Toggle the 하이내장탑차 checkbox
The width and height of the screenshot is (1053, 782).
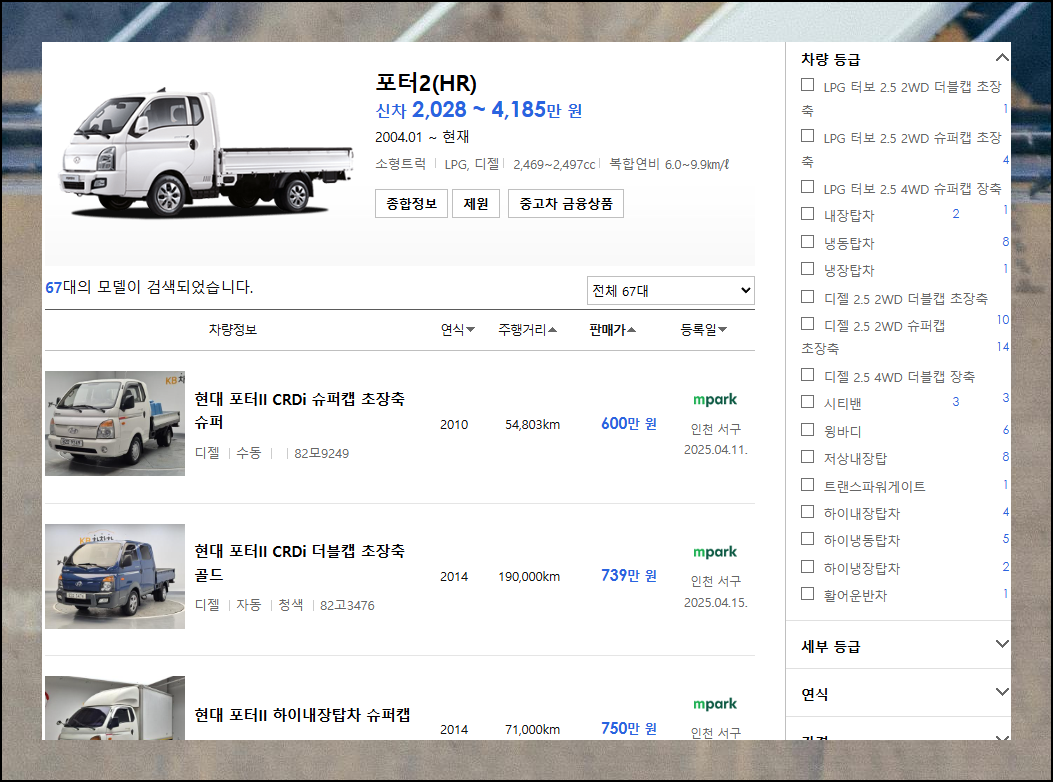coord(808,513)
